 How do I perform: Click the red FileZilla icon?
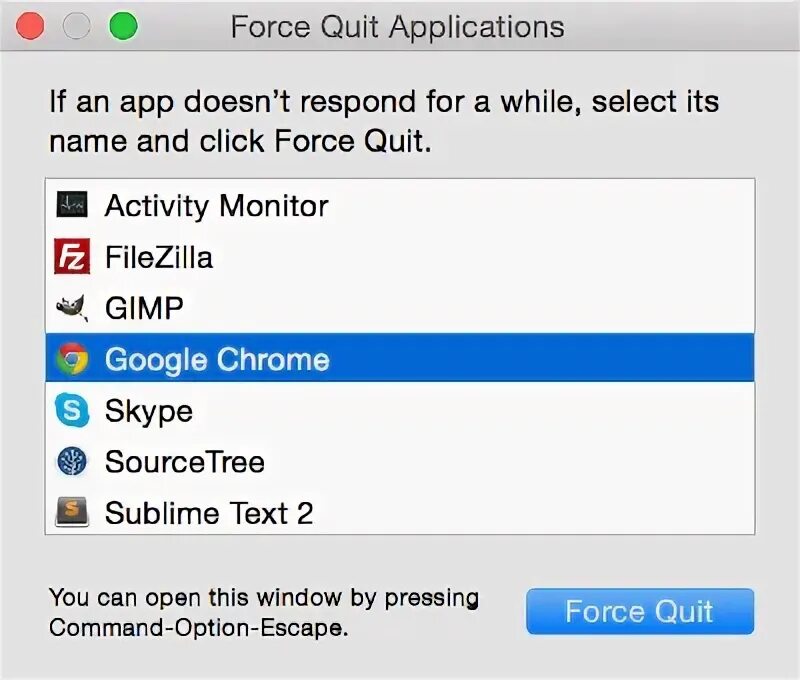click(x=72, y=257)
